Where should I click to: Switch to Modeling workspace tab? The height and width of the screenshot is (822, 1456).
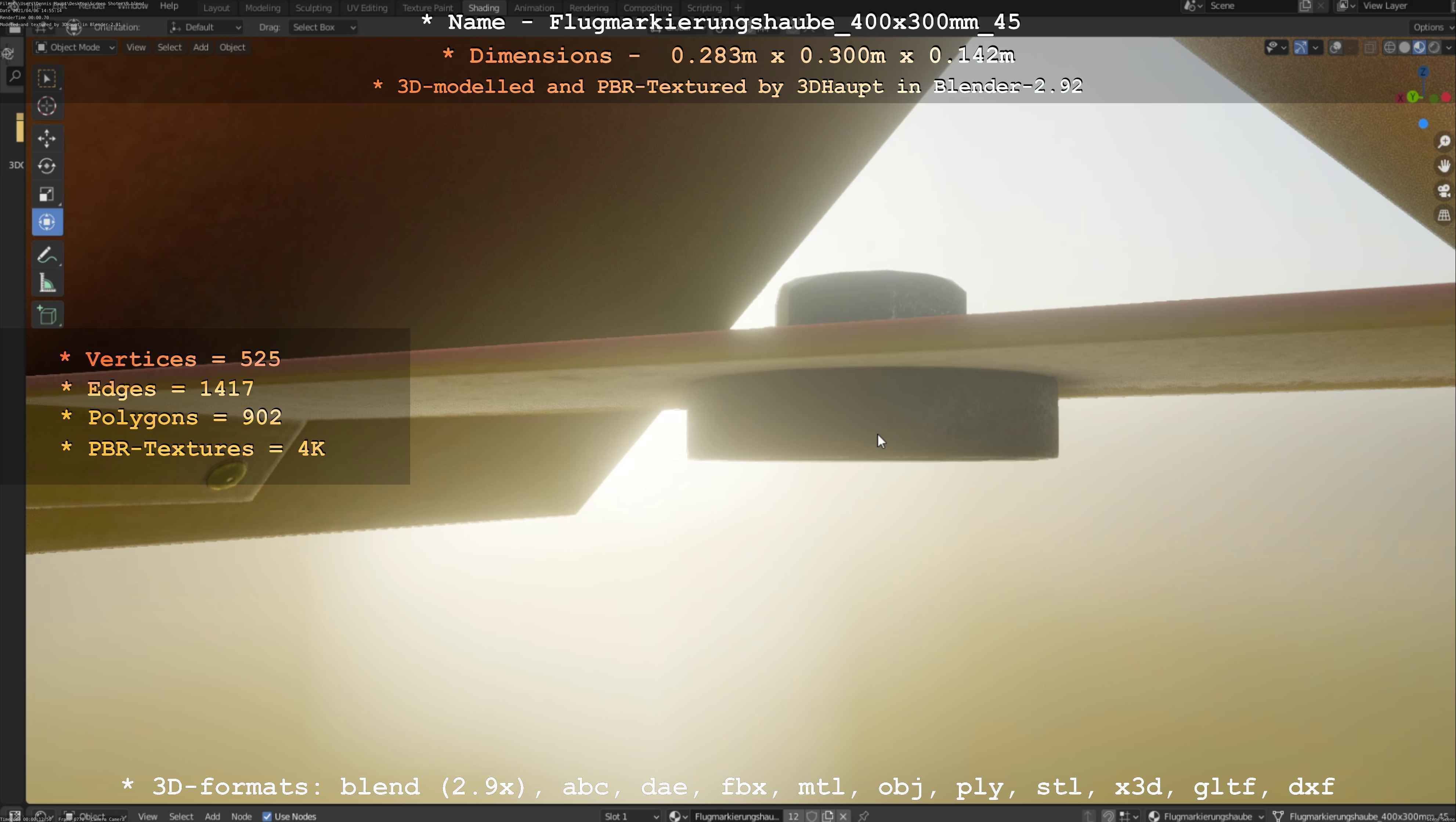pyautogui.click(x=263, y=8)
